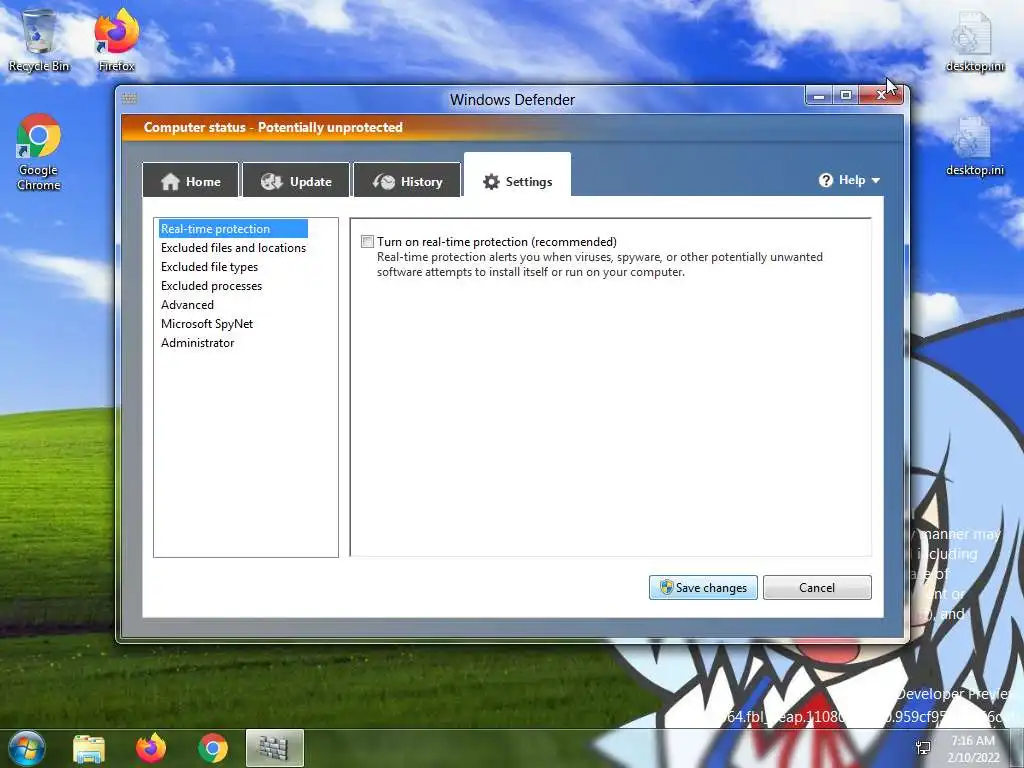Open the taskbar clock showing 7:16 AM
Viewport: 1024px width, 768px height.
[x=973, y=749]
